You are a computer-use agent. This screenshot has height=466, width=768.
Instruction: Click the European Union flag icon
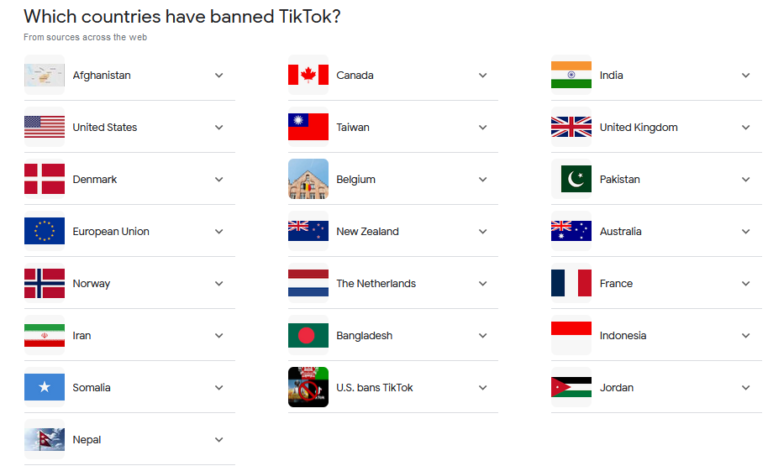coord(44,231)
